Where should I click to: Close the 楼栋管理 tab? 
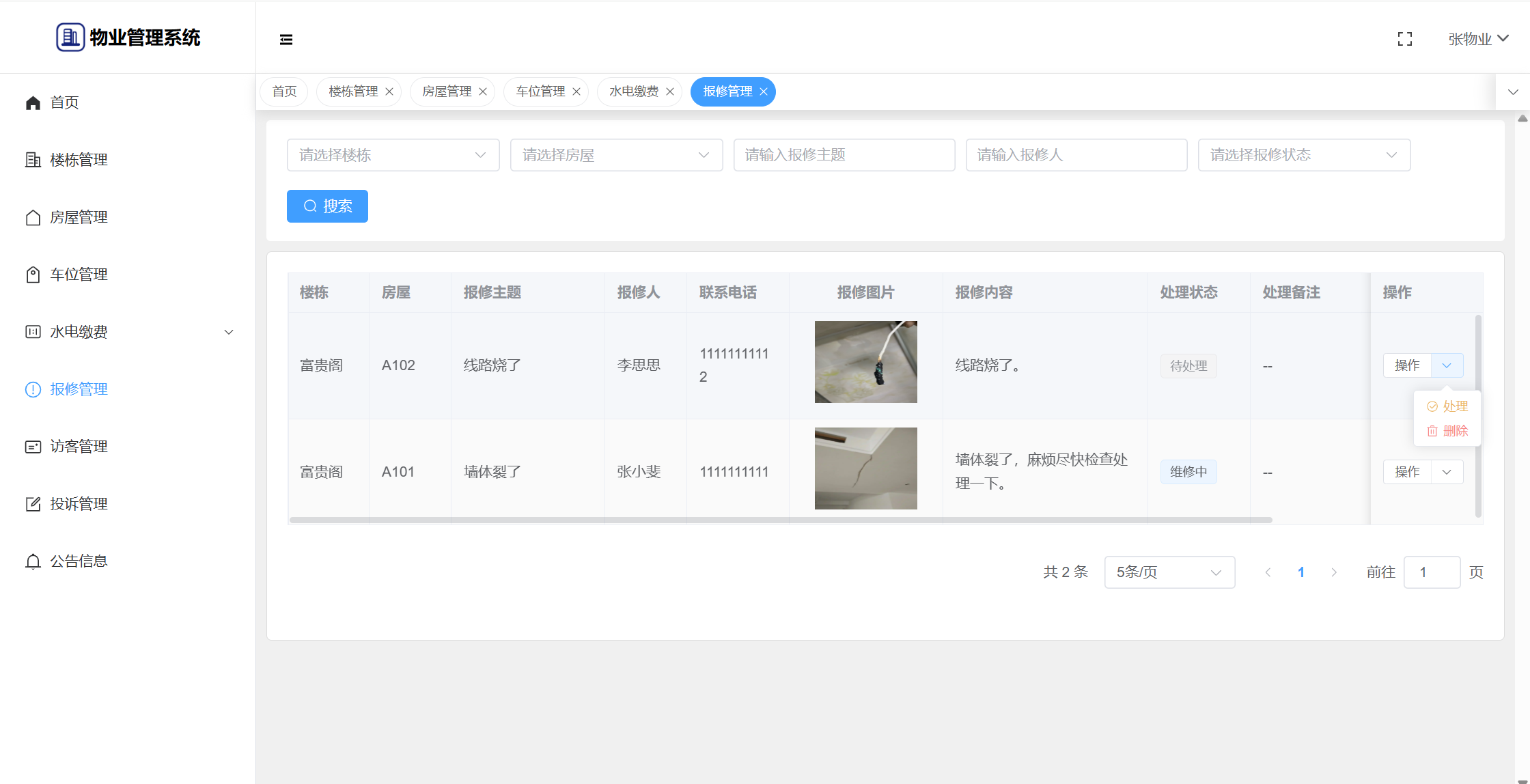point(389,92)
